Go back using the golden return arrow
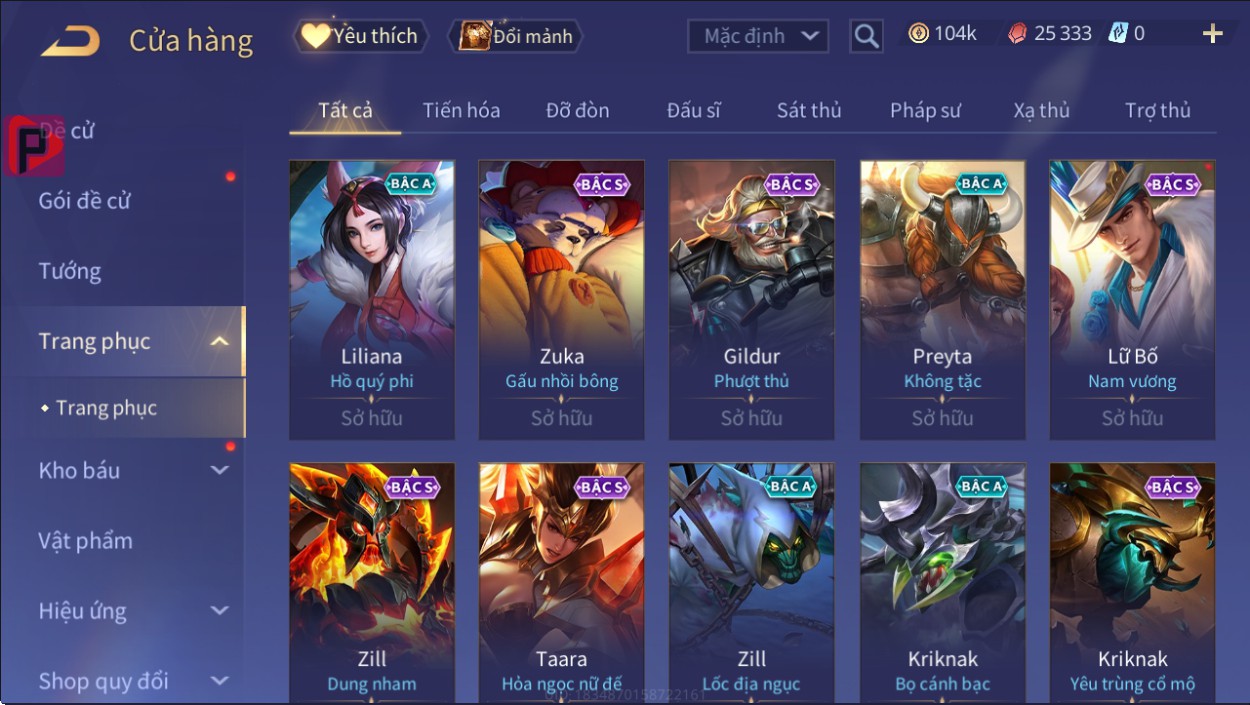 pos(70,41)
